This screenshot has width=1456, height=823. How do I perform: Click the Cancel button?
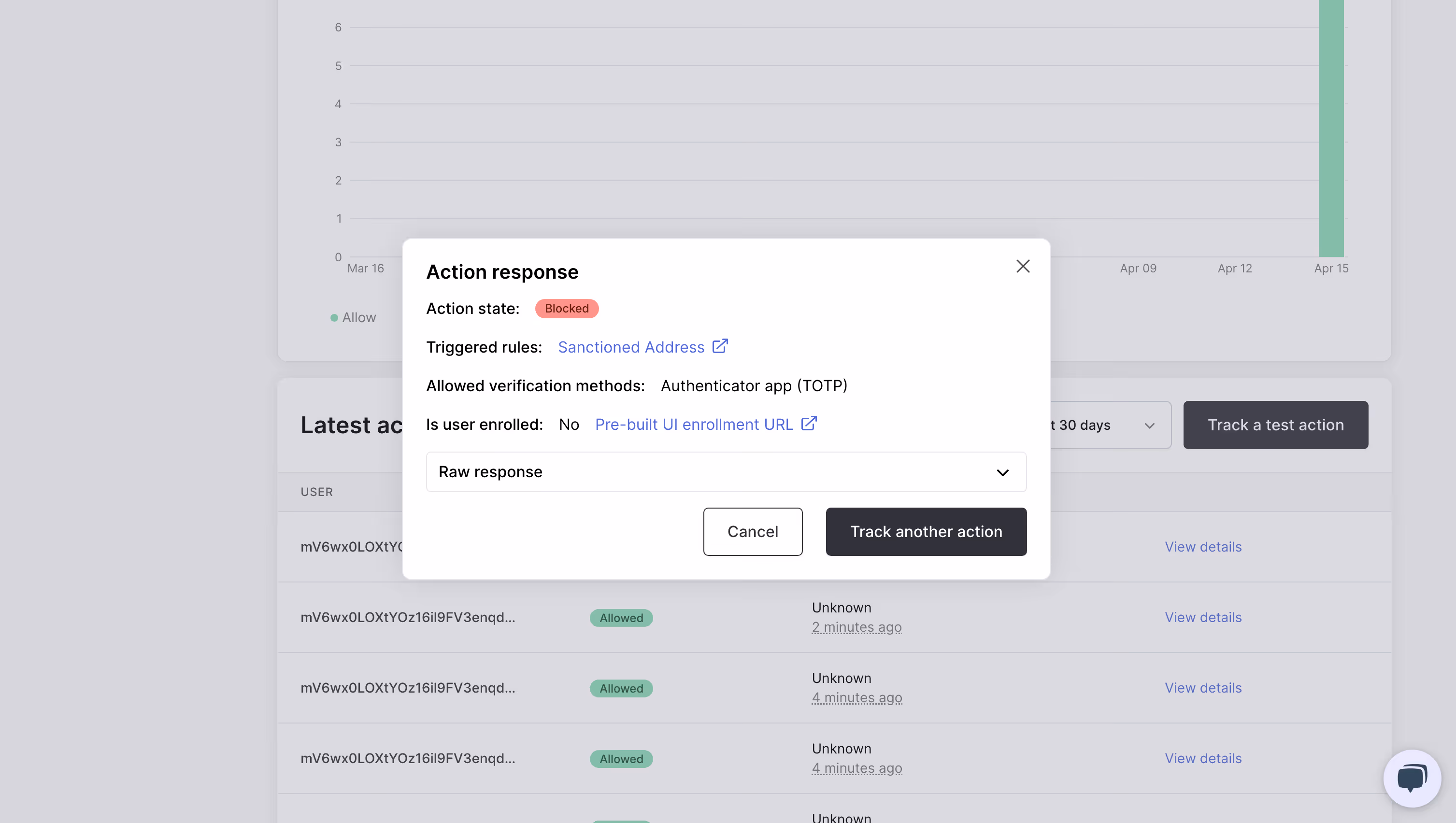tap(752, 531)
